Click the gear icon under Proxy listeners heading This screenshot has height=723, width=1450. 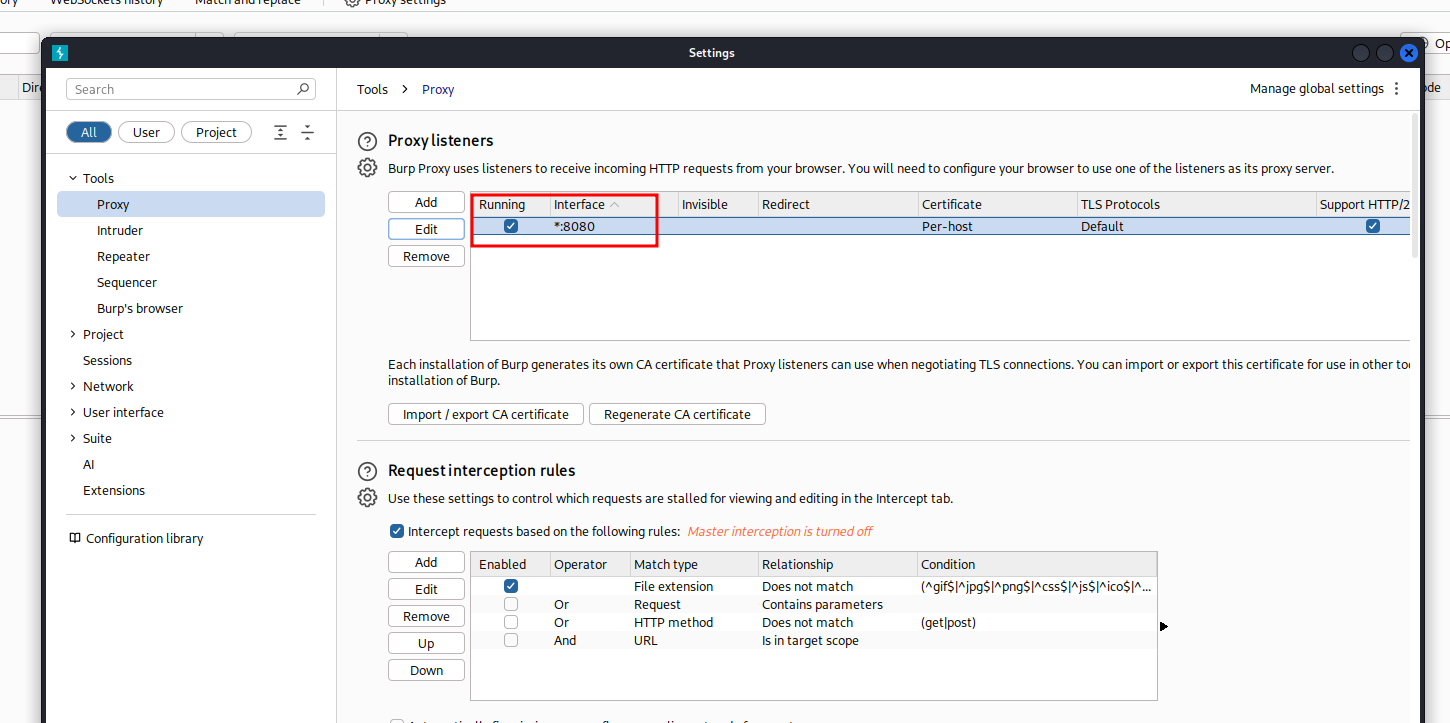[x=368, y=168]
